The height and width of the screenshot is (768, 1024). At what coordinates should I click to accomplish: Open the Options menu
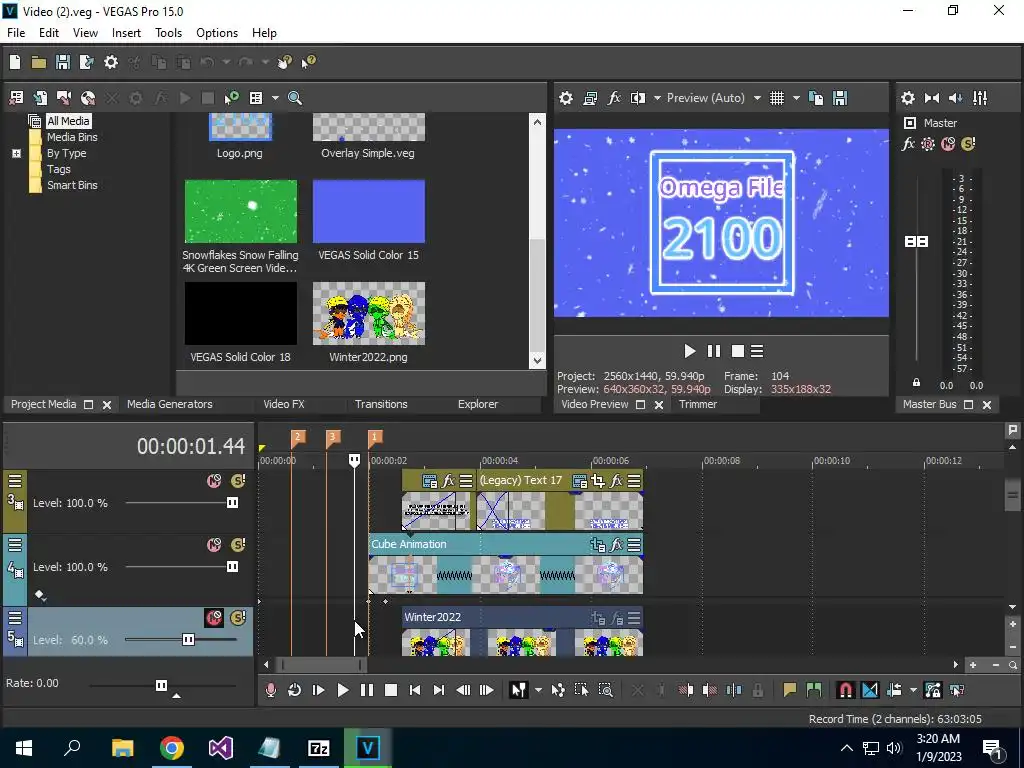pyautogui.click(x=217, y=33)
